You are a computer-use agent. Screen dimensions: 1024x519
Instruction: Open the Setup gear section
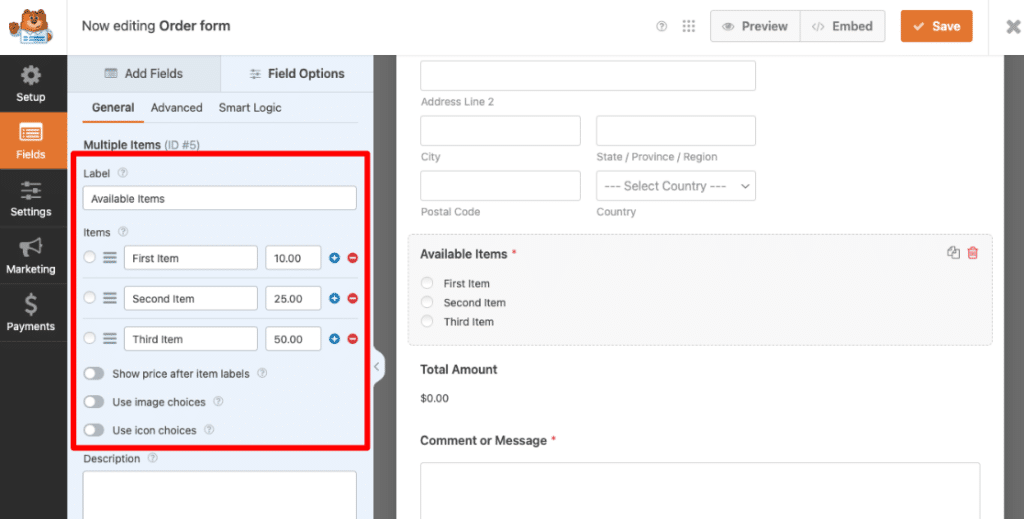pyautogui.click(x=30, y=84)
